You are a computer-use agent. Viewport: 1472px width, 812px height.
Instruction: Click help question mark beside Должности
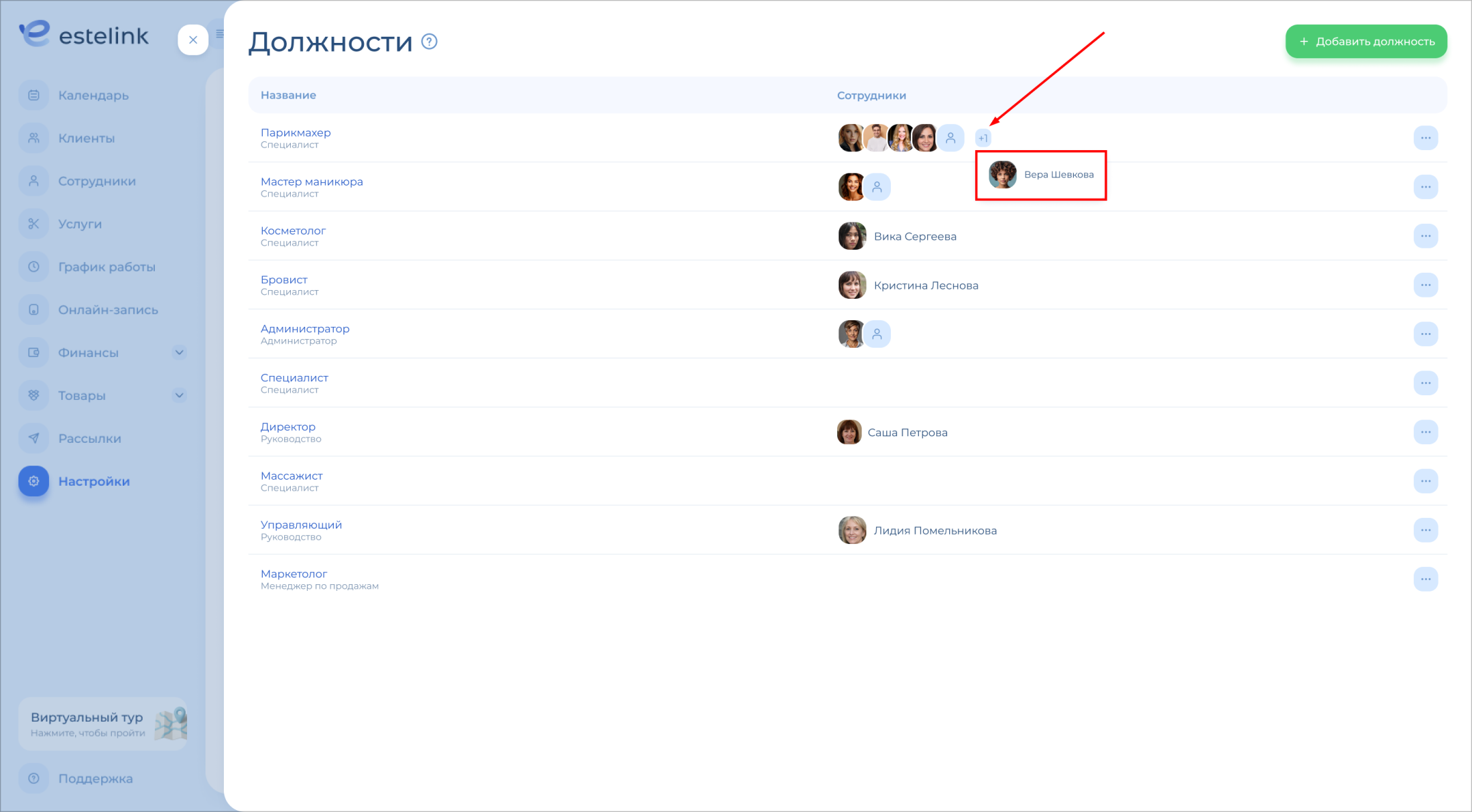(x=429, y=42)
